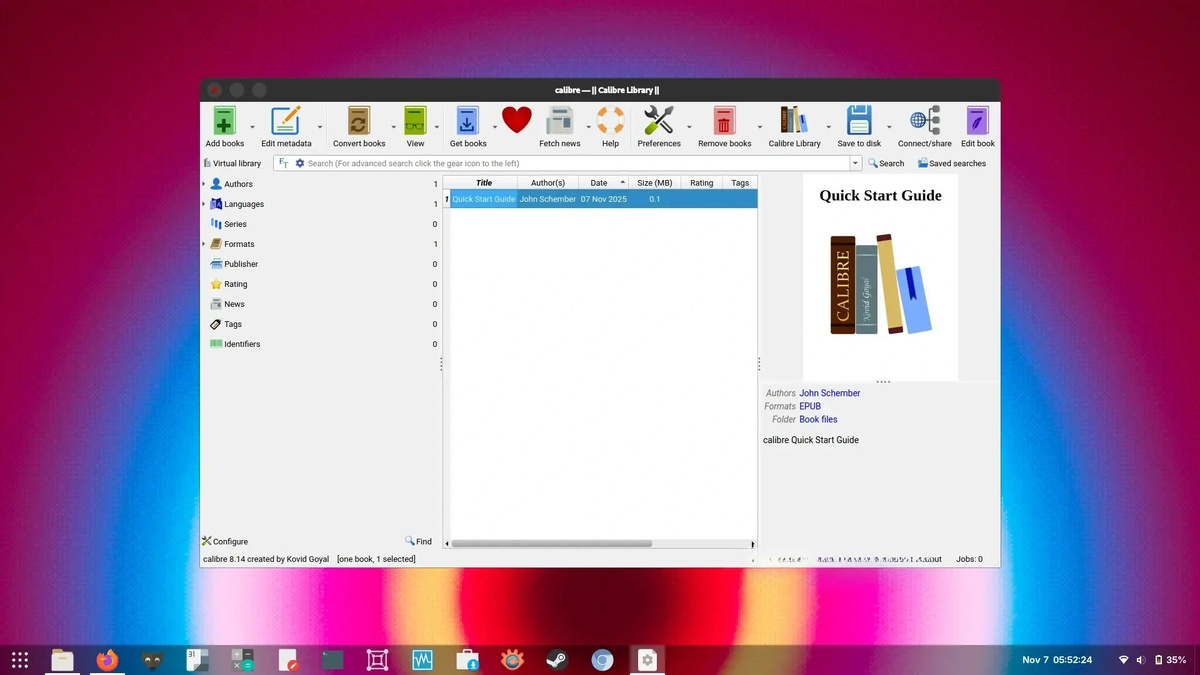1200x675 pixels.
Task: Click the Help lifebuoy icon
Action: pos(610,121)
